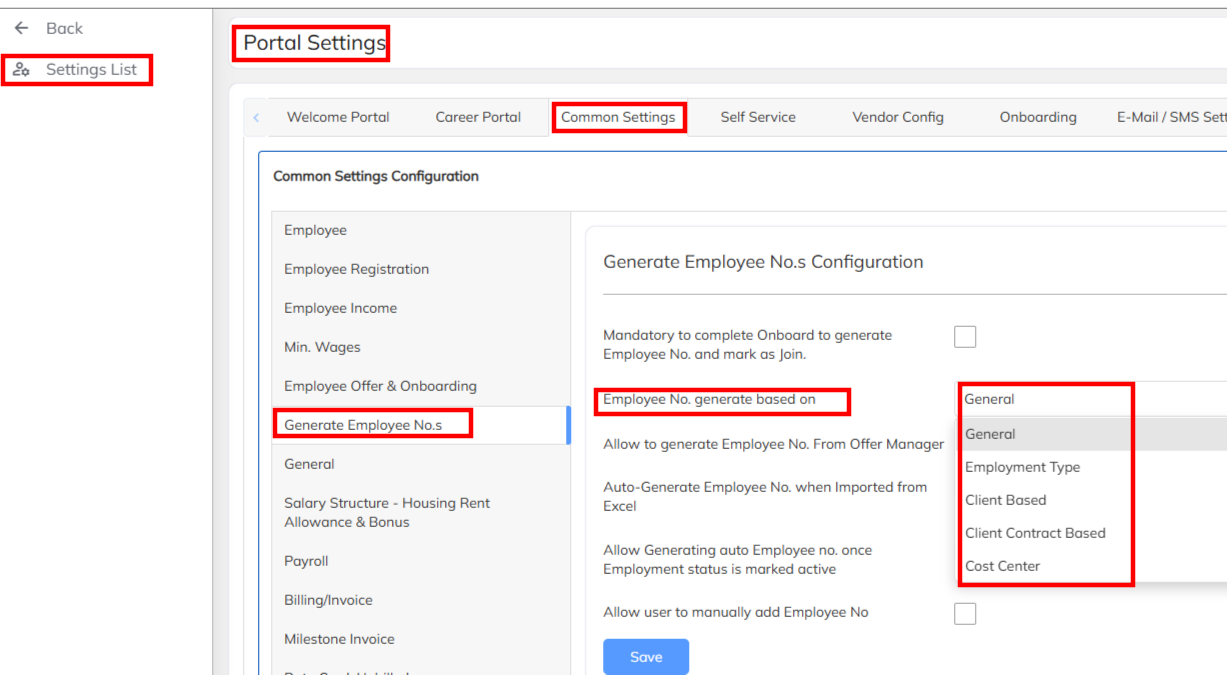Switch to Onboarding tab
Image resolution: width=1227 pixels, height=675 pixels.
[x=1038, y=117]
